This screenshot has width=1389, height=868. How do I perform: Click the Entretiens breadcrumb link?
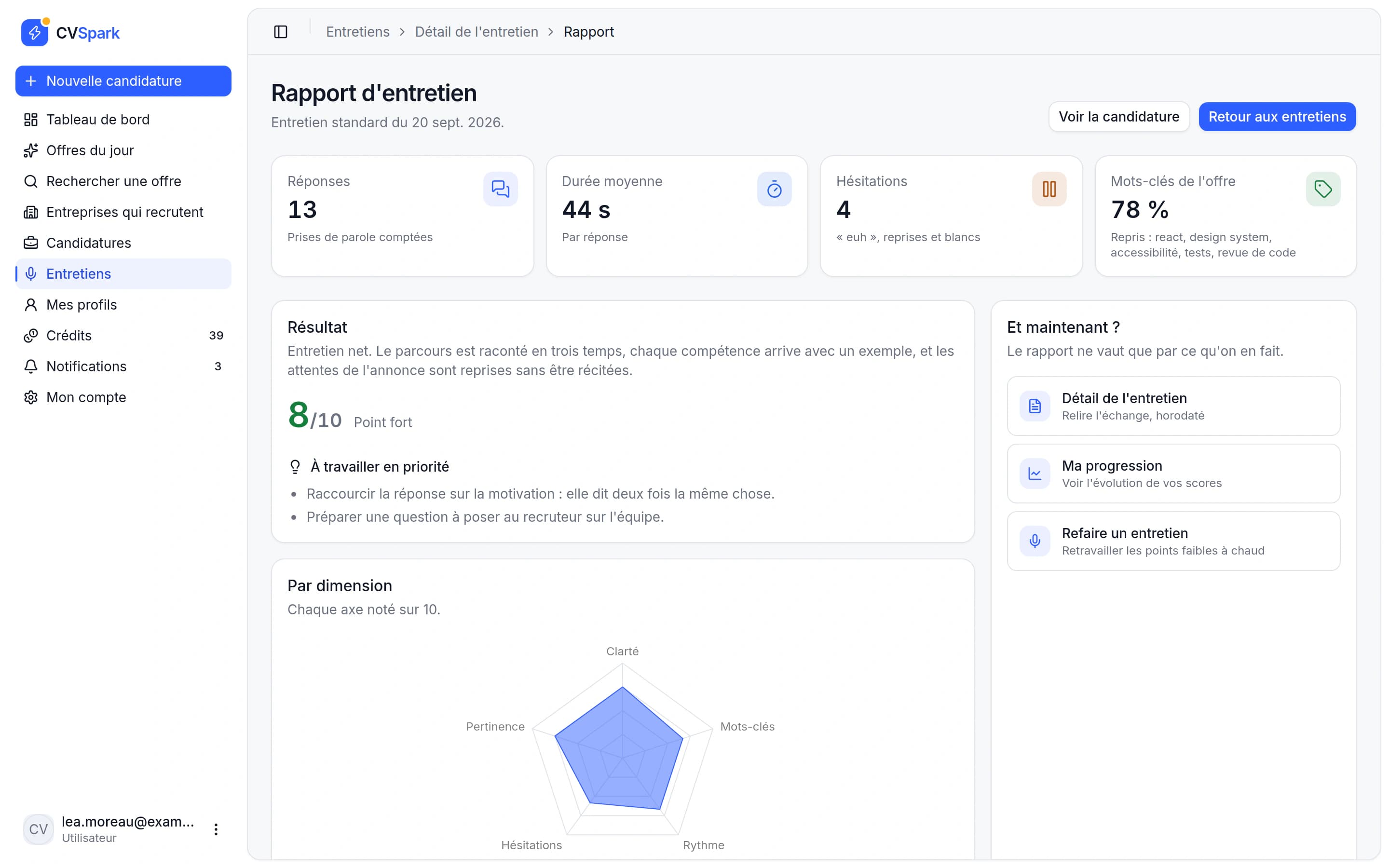coord(357,32)
